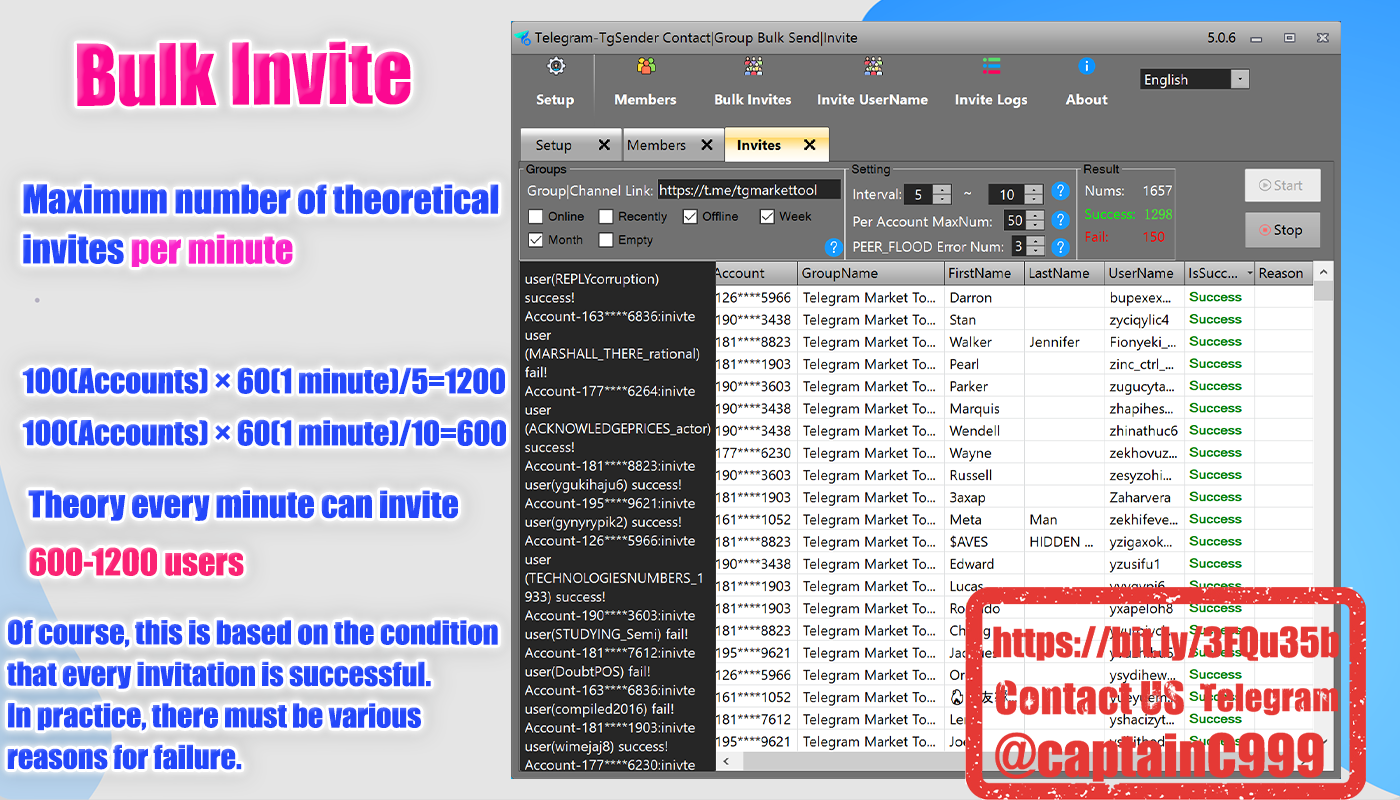Select the FirstName cell "Walker"
The width and height of the screenshot is (1400, 800).
(985, 342)
